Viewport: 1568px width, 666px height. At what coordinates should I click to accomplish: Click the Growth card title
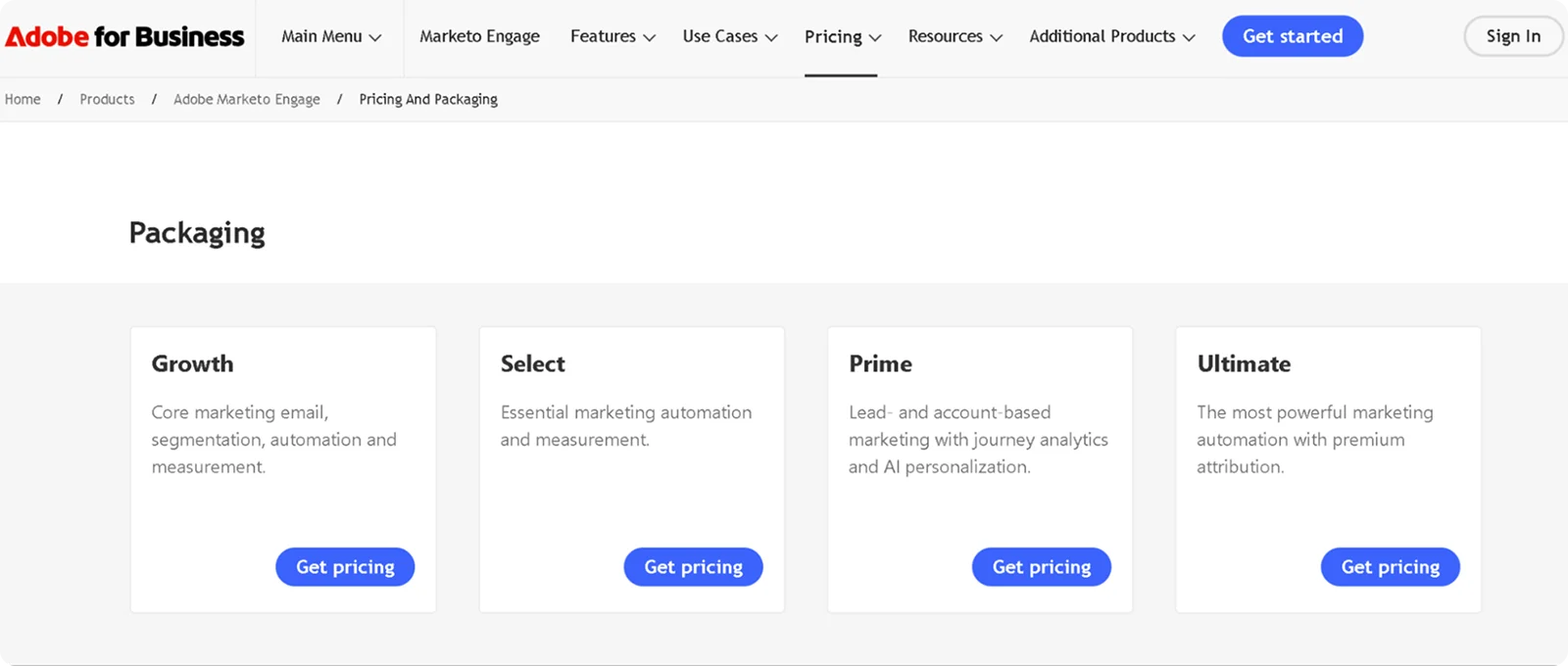[192, 363]
